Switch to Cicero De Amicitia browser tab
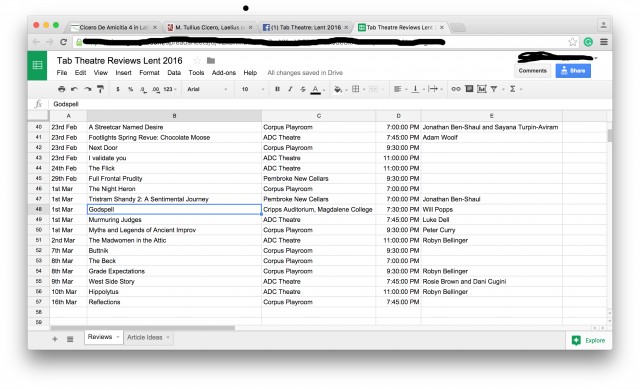The width and height of the screenshot is (640, 389). pyautogui.click(x=114, y=27)
